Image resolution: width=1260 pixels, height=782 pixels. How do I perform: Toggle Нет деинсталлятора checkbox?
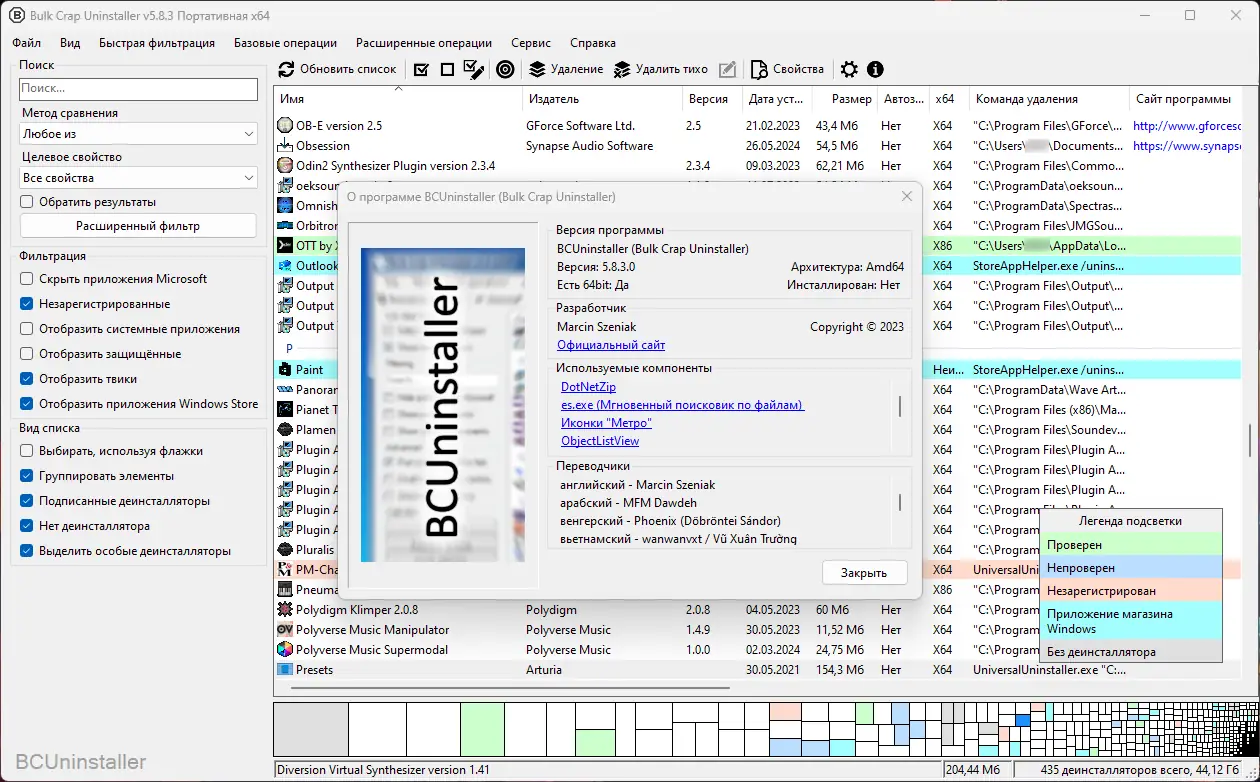click(x=27, y=526)
